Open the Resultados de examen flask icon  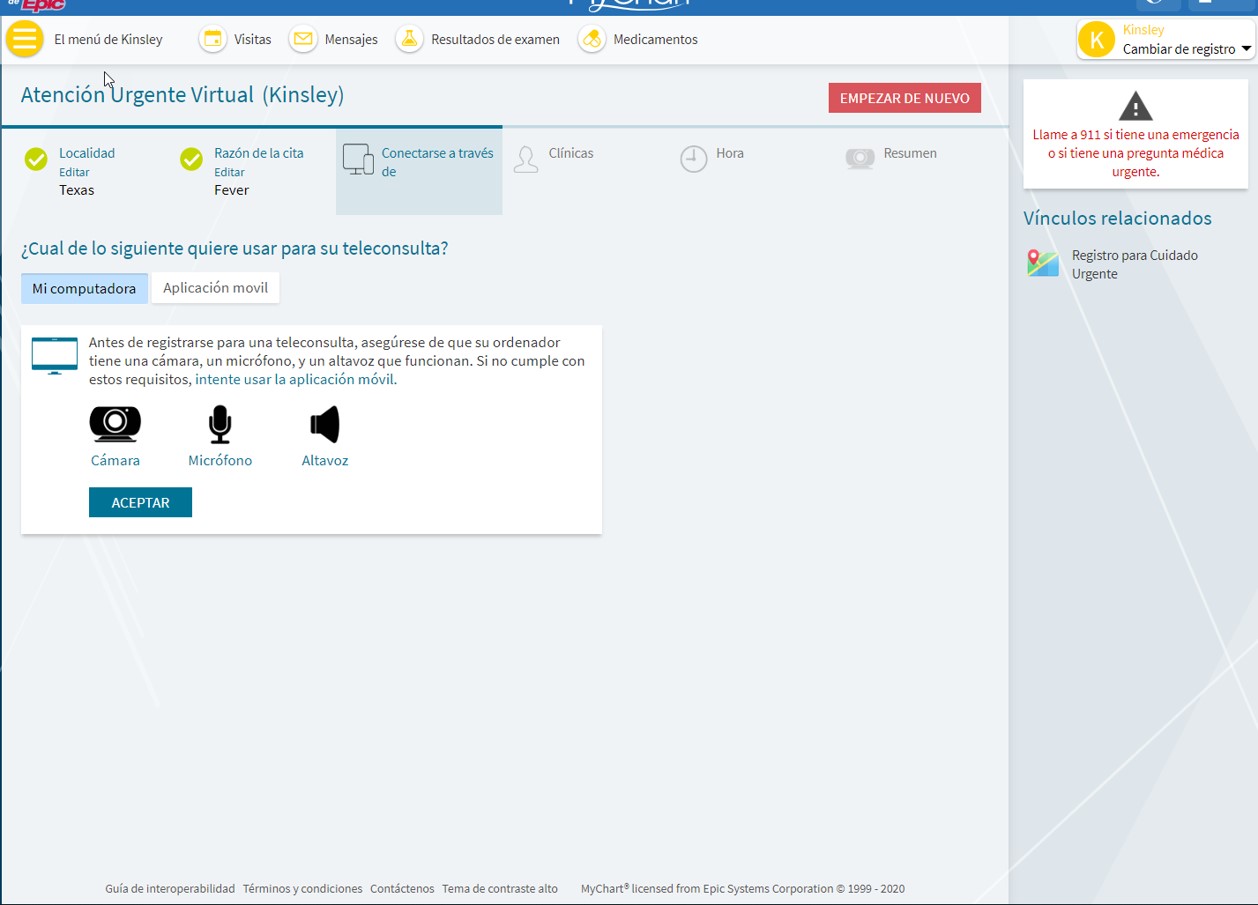pyautogui.click(x=409, y=40)
